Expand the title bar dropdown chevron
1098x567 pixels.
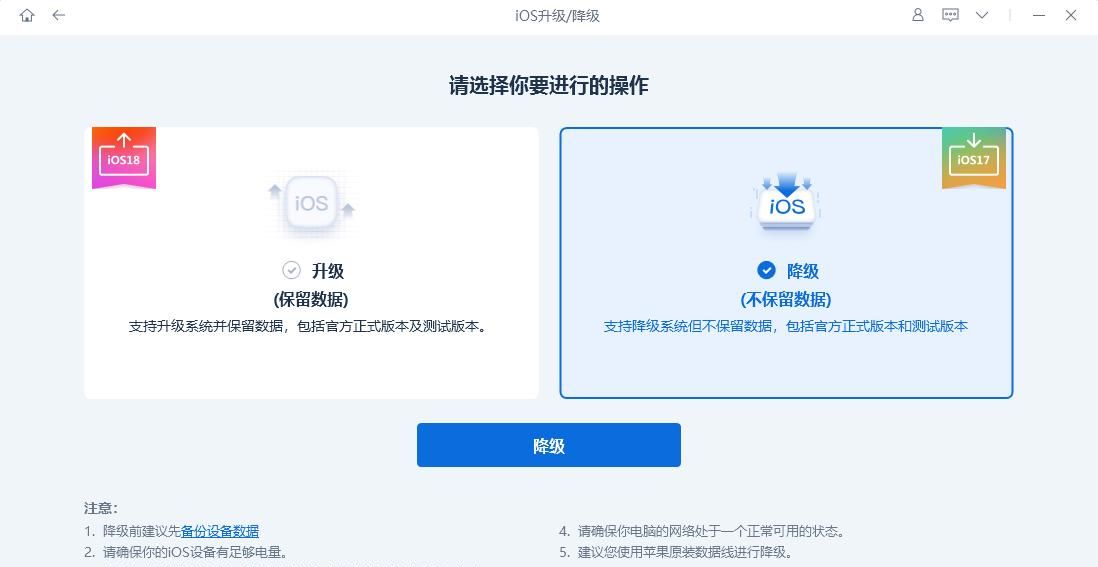[x=982, y=15]
